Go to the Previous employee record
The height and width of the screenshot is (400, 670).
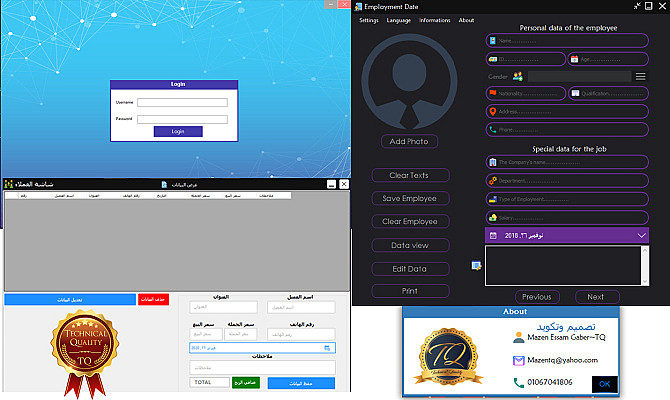(x=537, y=297)
